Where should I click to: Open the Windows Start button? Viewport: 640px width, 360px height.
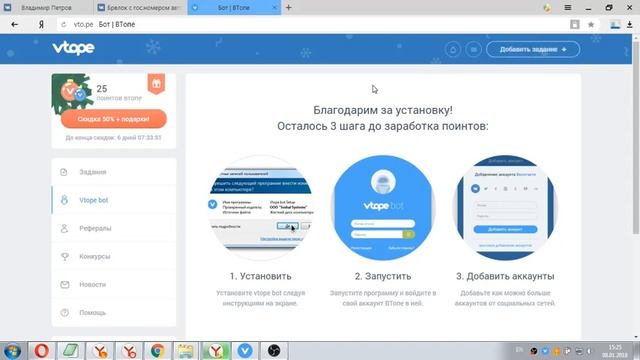(12, 351)
